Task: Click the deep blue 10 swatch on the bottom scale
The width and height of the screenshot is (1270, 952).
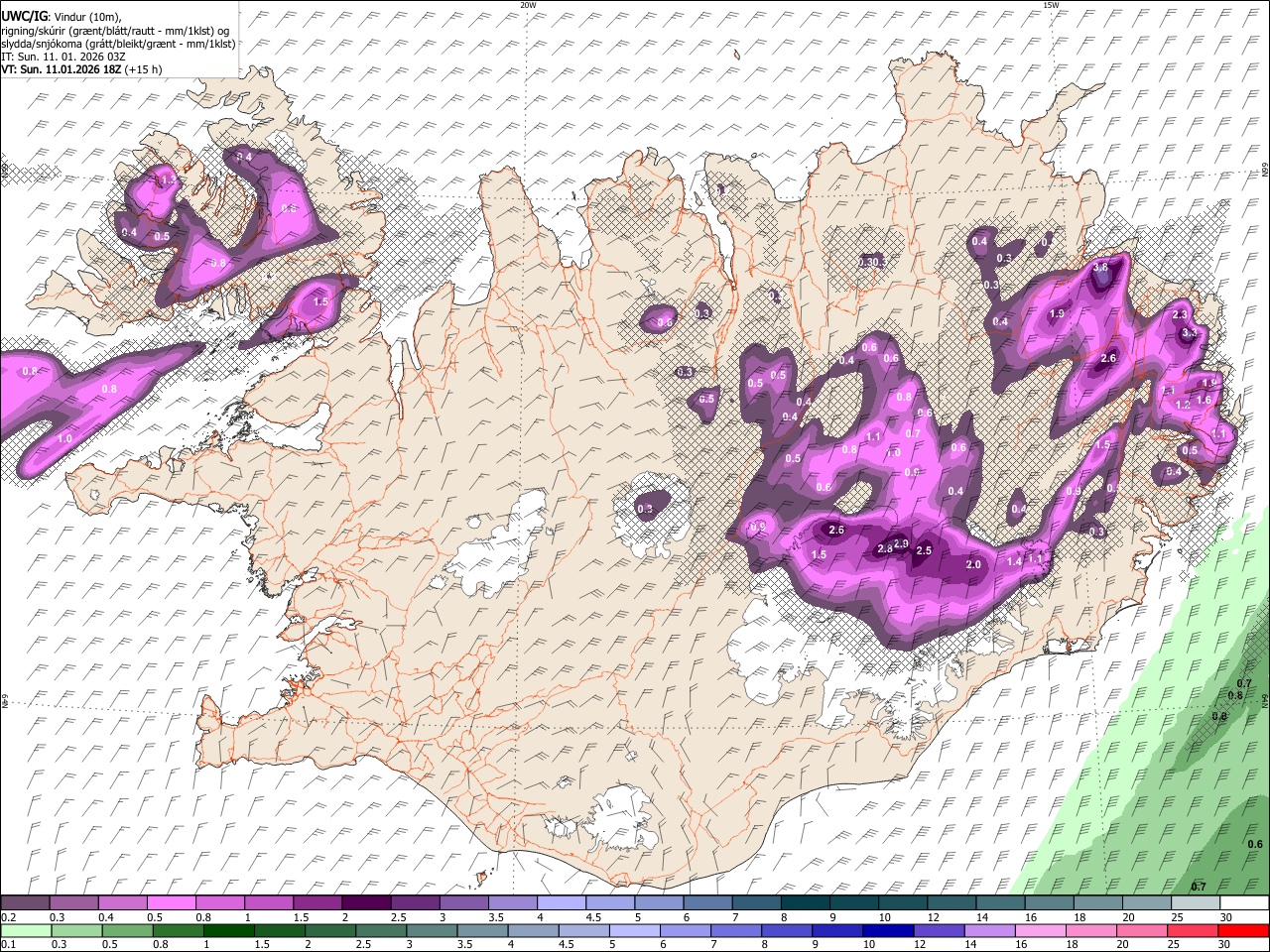Action: (x=888, y=930)
